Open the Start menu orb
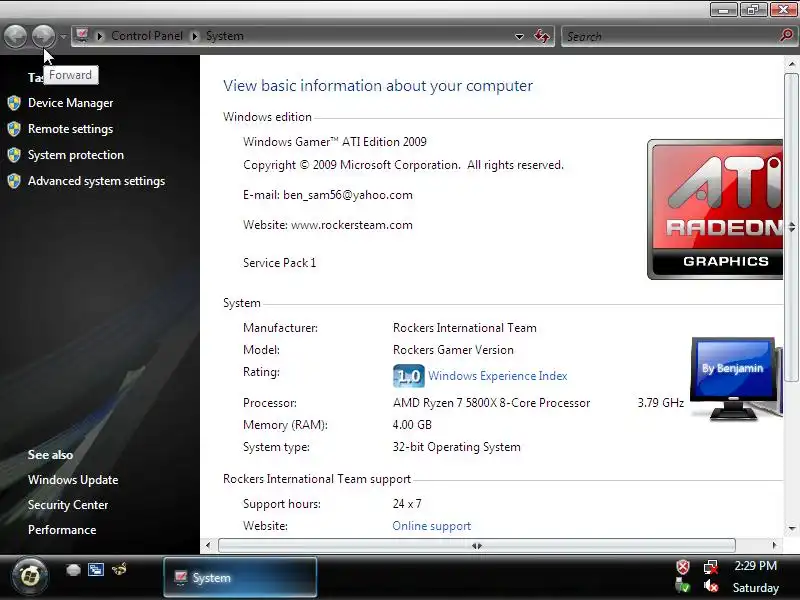The width and height of the screenshot is (800, 600). coord(30,577)
